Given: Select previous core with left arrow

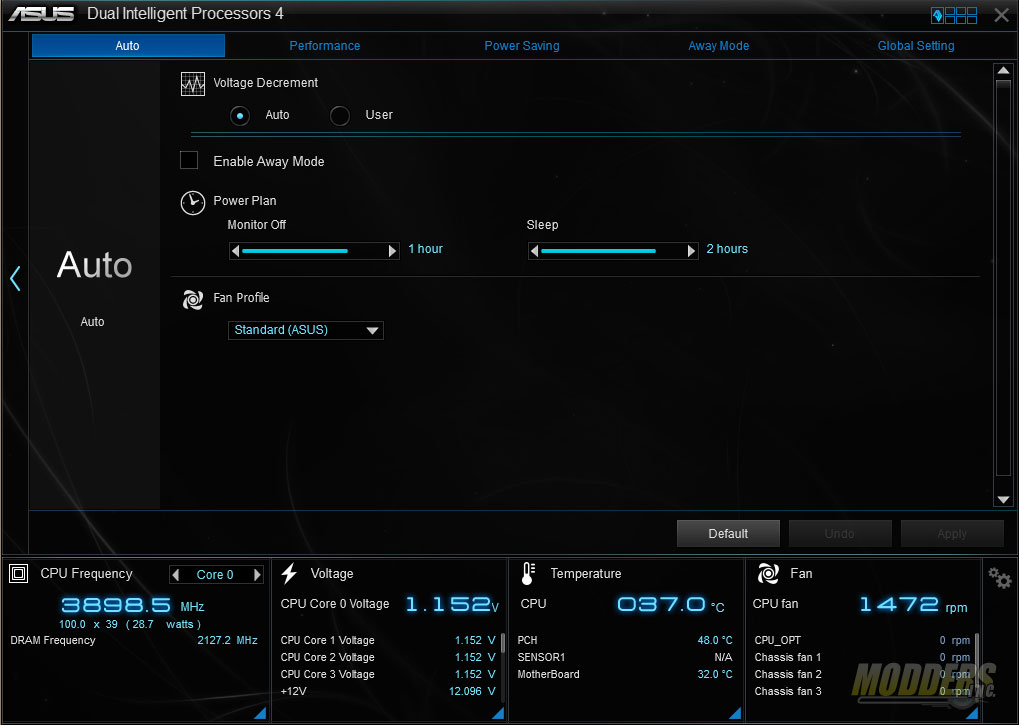Looking at the screenshot, I should [175, 575].
